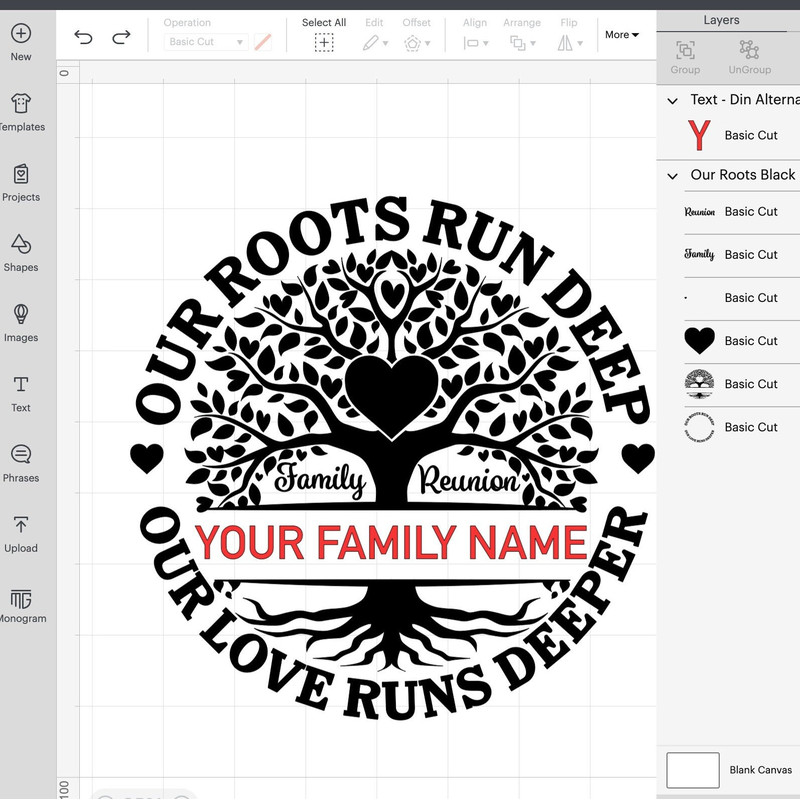The height and width of the screenshot is (800, 800).
Task: Collapse the Our Roots Black layer group
Action: coord(673,175)
